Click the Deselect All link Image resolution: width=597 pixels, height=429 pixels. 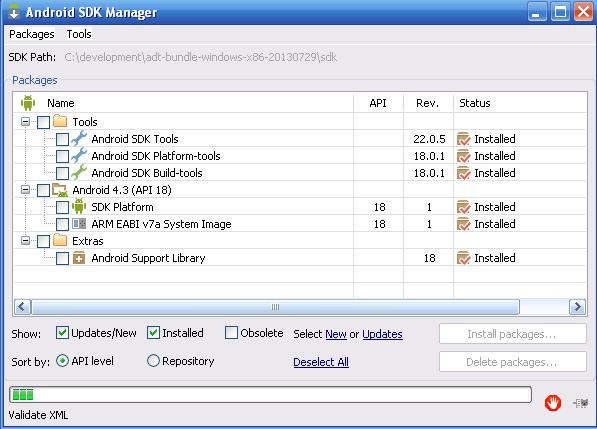tap(321, 362)
